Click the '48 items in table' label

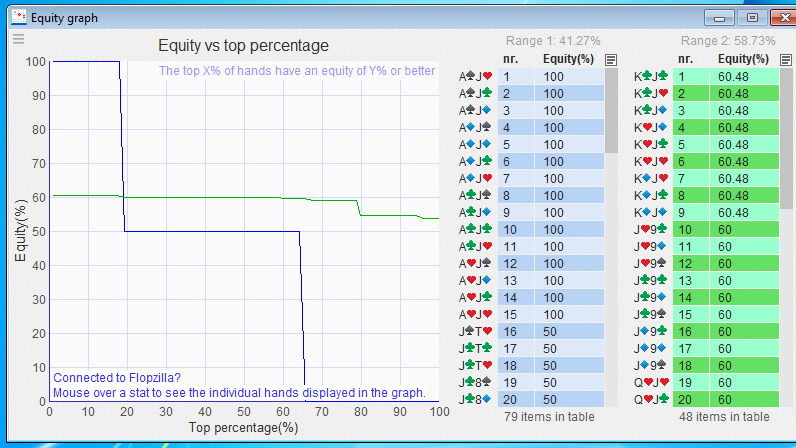pyautogui.click(x=724, y=417)
